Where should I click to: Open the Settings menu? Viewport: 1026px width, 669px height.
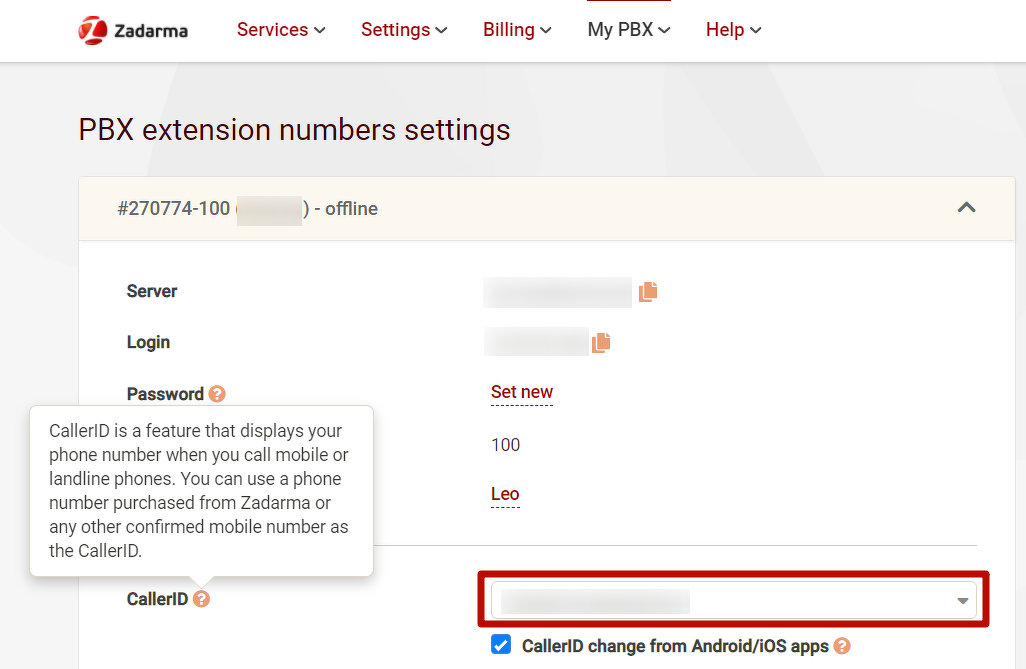point(404,30)
